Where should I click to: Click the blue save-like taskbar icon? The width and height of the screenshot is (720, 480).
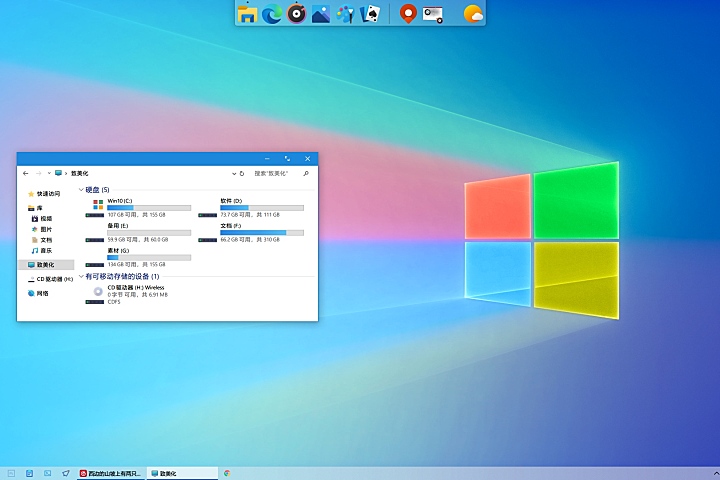29,473
